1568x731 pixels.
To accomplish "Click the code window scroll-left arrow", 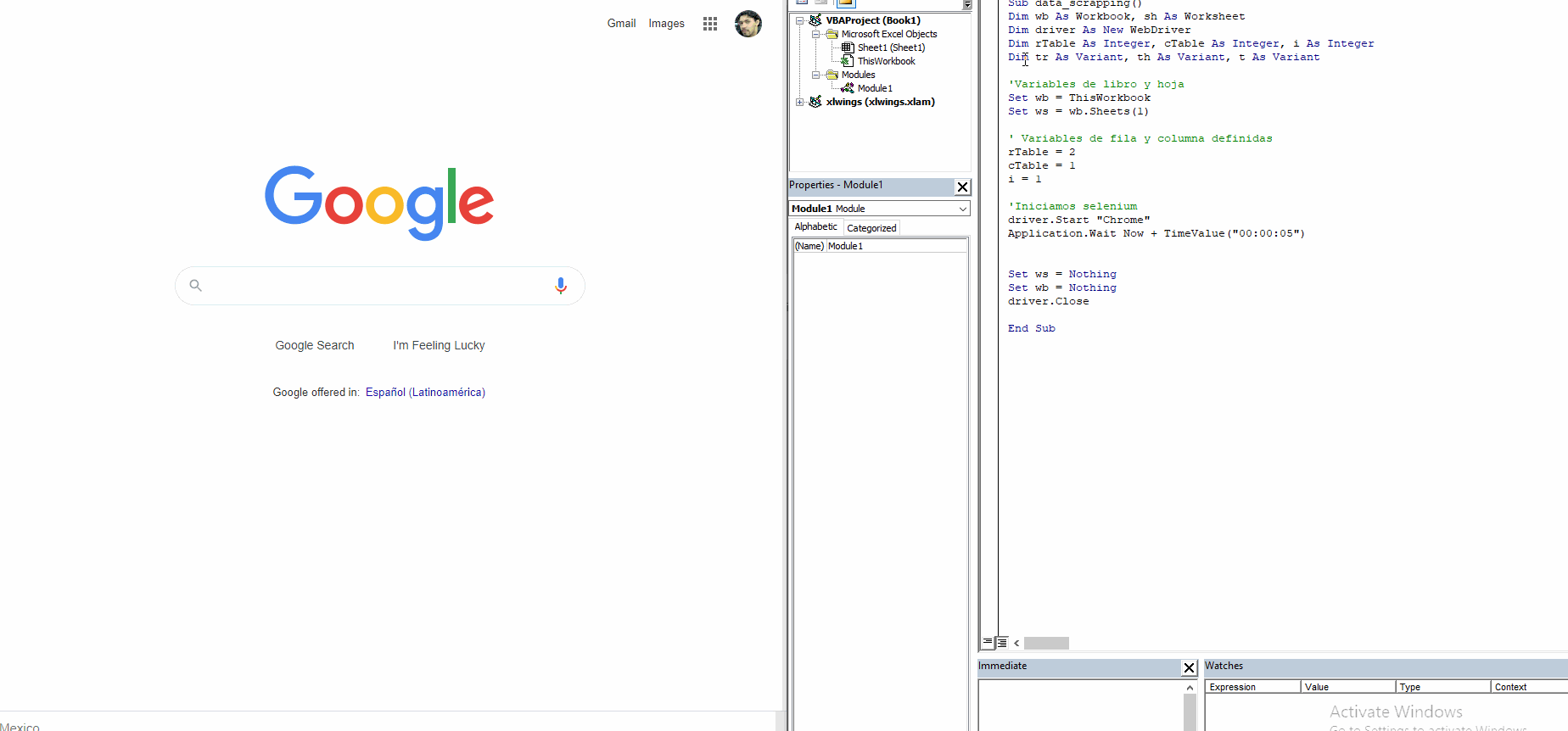I will pyautogui.click(x=1016, y=643).
